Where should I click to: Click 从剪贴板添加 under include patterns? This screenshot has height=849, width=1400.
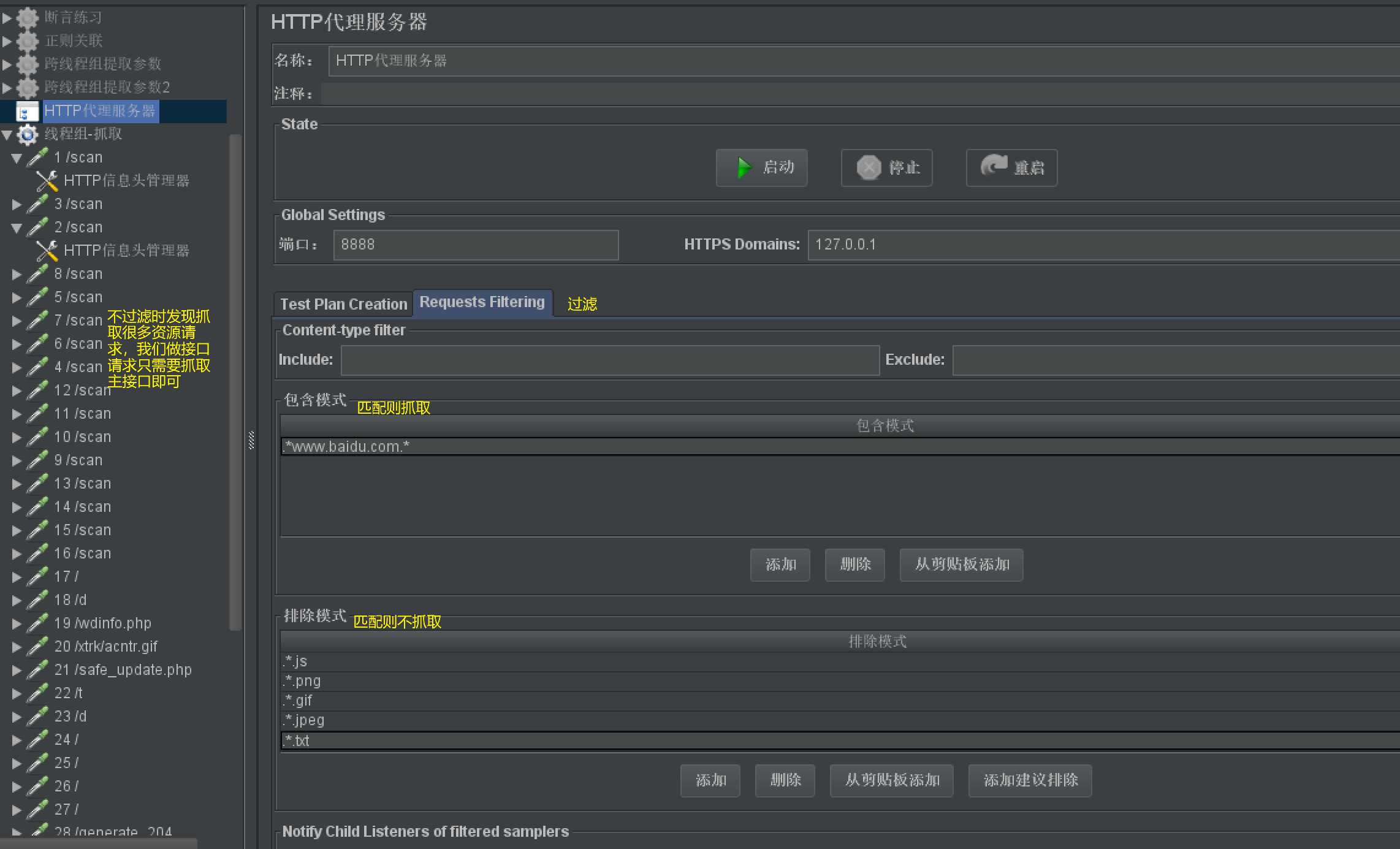961,565
